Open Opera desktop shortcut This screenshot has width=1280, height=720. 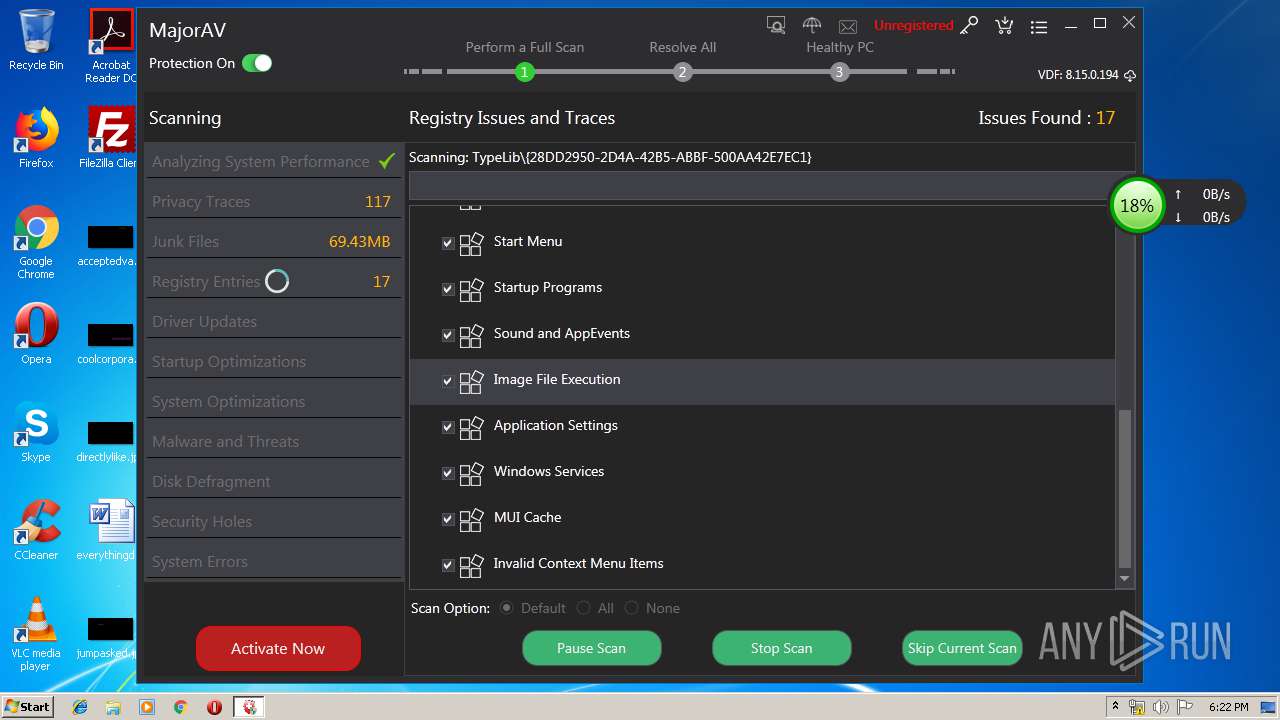click(x=36, y=333)
